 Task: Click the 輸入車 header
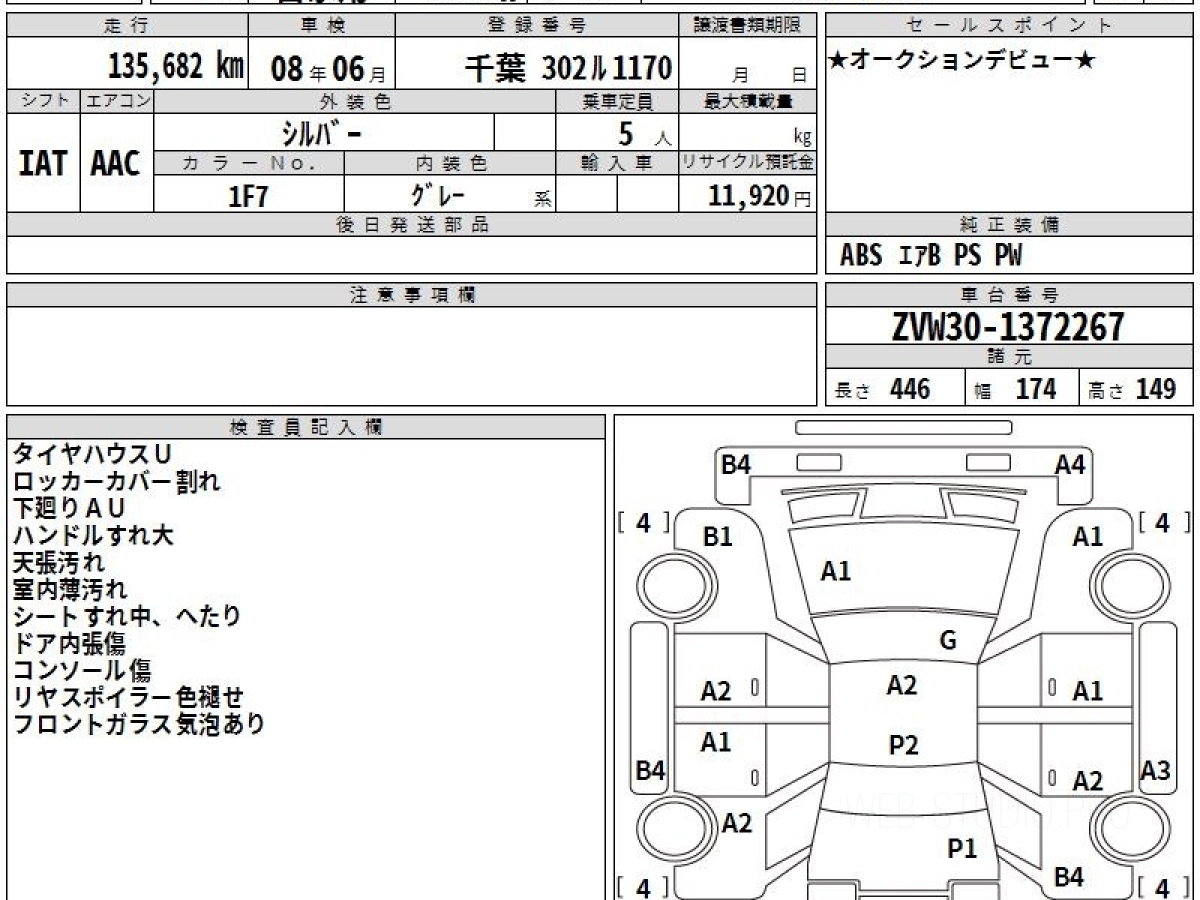[x=617, y=163]
